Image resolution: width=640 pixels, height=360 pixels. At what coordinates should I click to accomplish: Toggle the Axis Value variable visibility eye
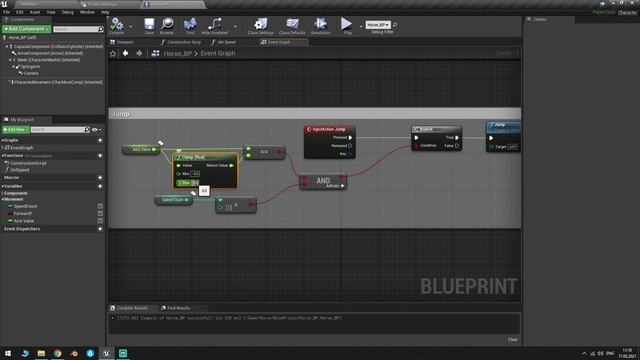pos(100,221)
